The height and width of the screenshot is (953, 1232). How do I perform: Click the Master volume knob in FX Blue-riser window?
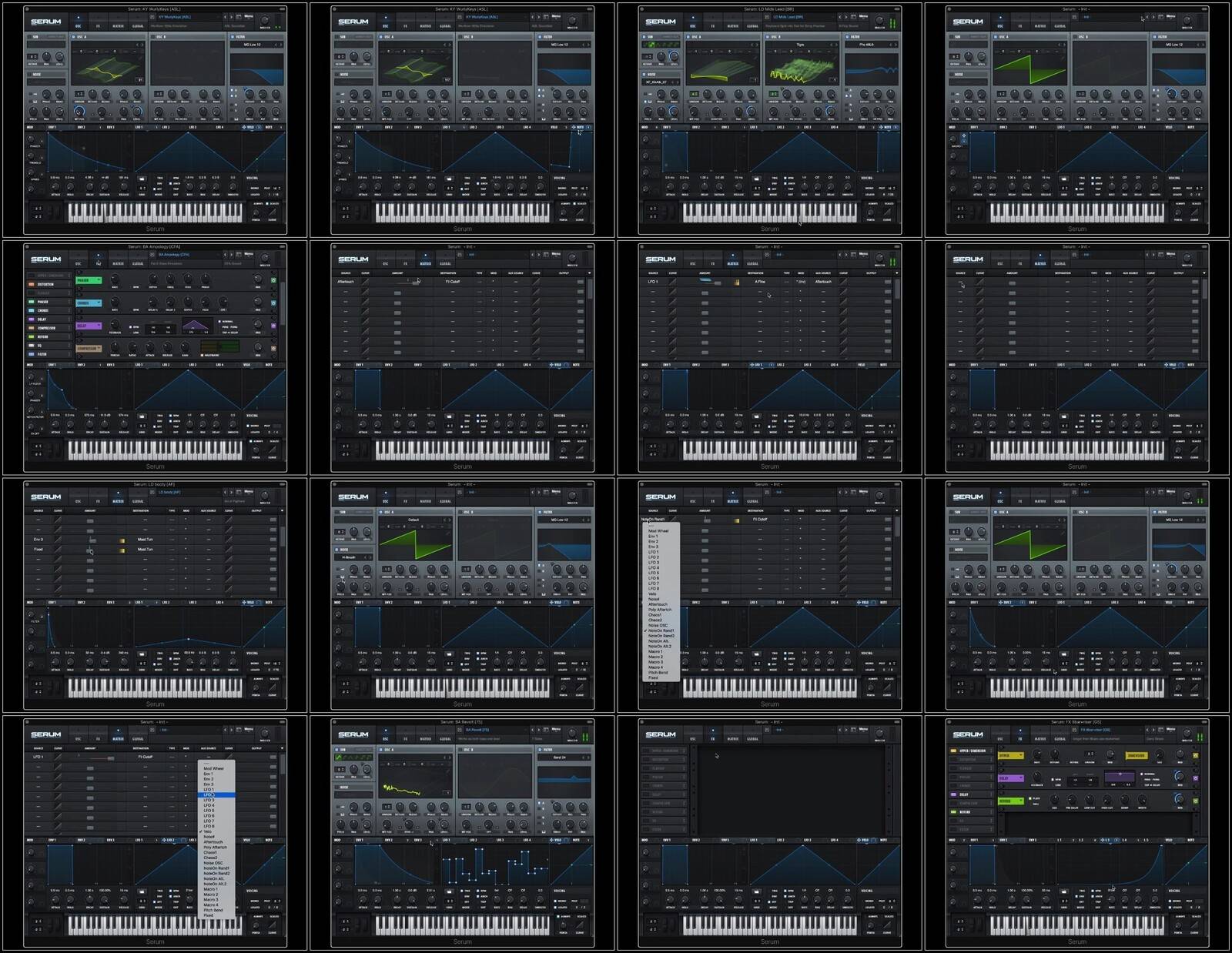(x=1187, y=732)
